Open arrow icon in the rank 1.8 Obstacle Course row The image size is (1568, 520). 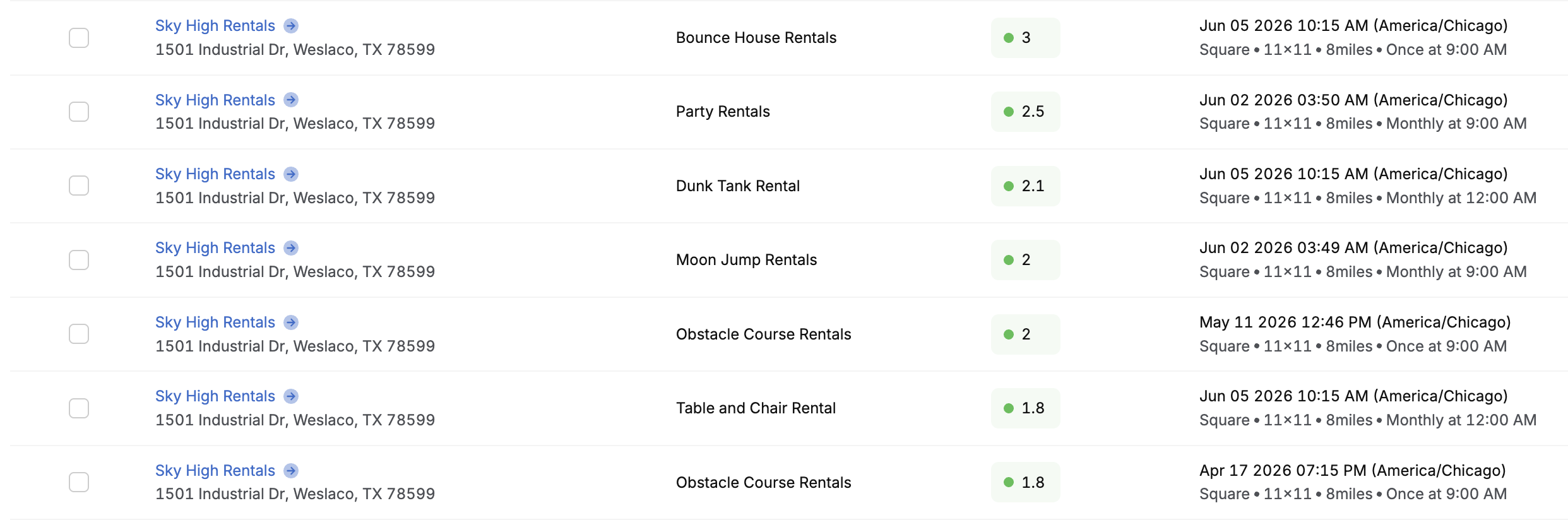coord(291,471)
